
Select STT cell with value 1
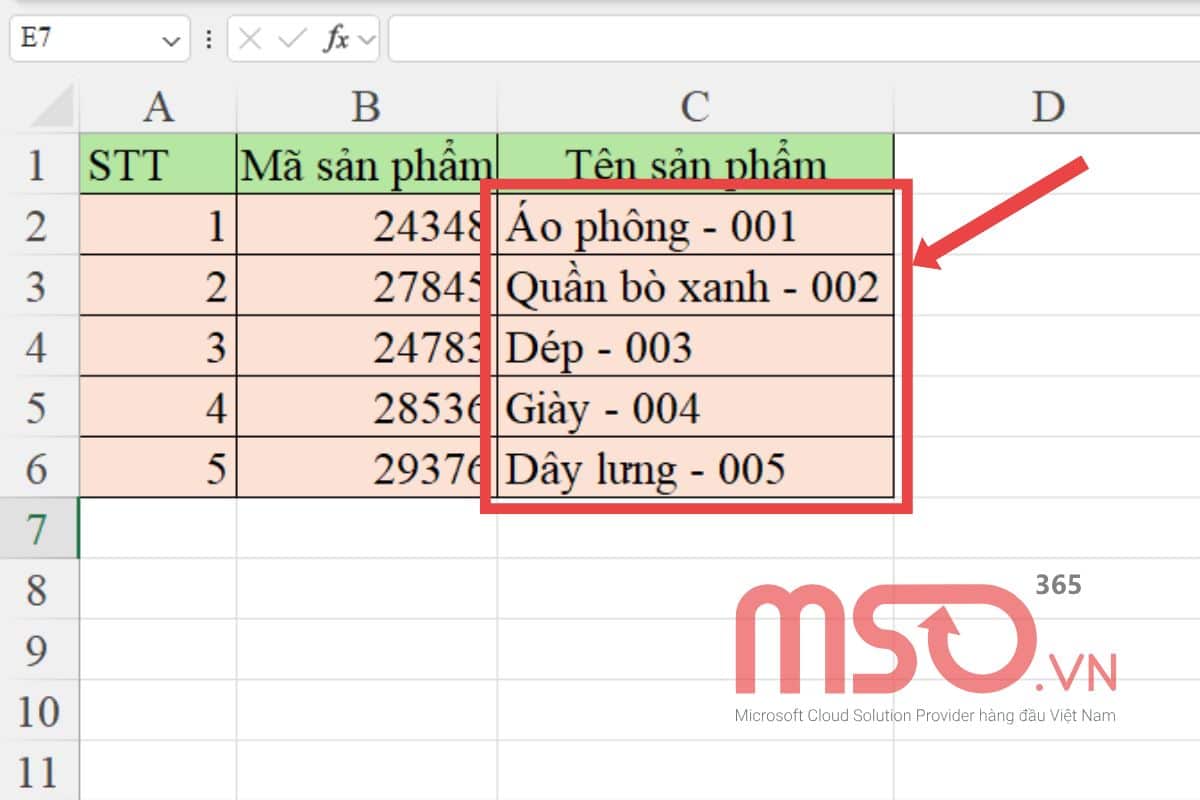pyautogui.click(x=158, y=225)
